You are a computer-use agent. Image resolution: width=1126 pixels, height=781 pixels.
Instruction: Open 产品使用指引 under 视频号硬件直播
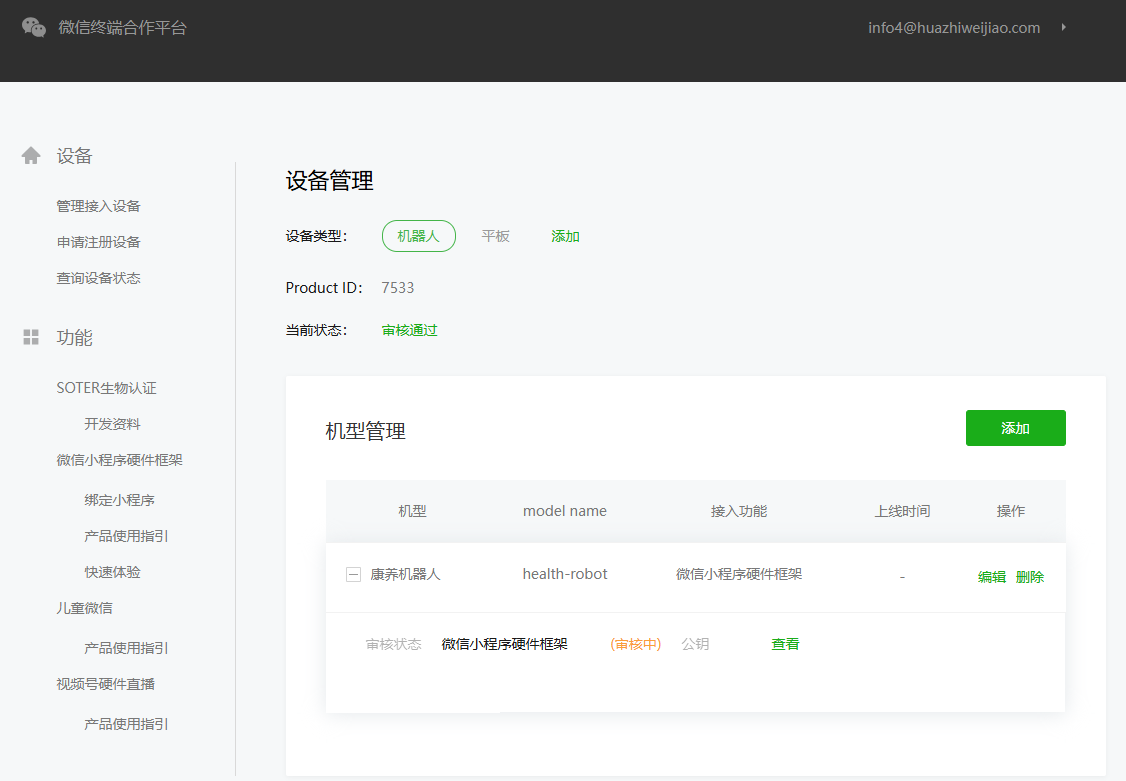click(x=126, y=724)
